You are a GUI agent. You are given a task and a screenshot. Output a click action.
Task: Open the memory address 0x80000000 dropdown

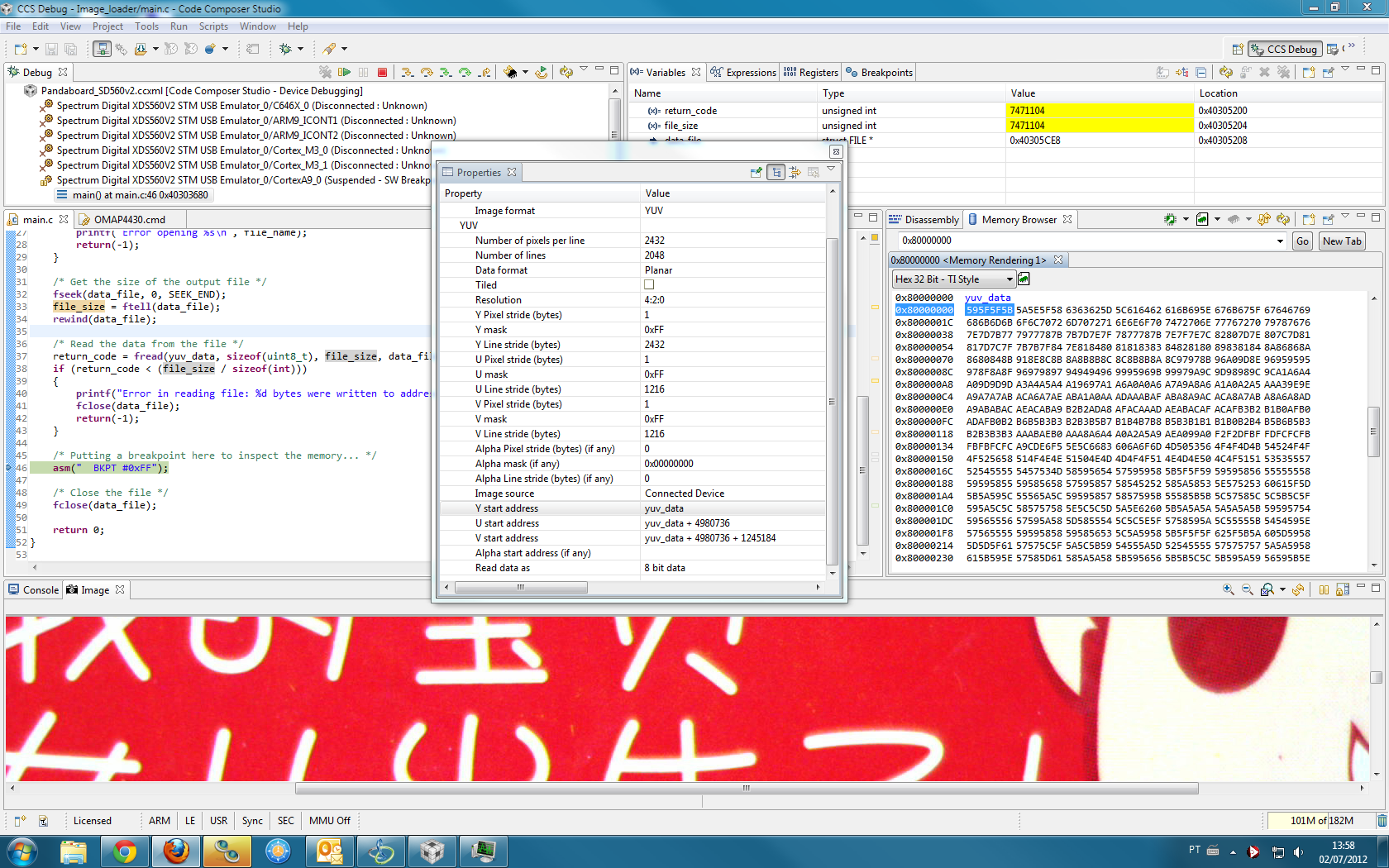pyautogui.click(x=1281, y=241)
